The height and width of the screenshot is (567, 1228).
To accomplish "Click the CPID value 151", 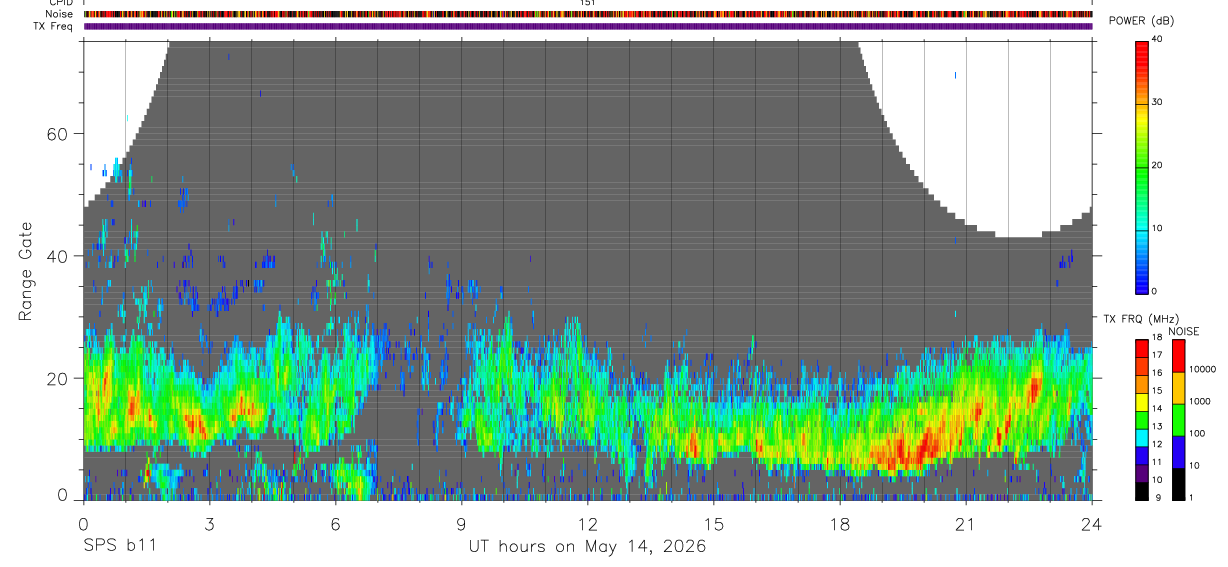I will tap(588, 3).
